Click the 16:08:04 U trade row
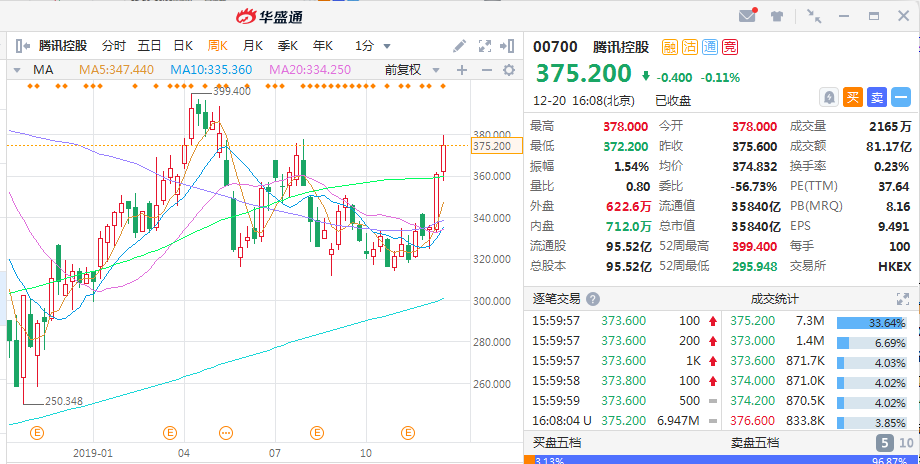Image resolution: width=920 pixels, height=464 pixels. pos(623,421)
